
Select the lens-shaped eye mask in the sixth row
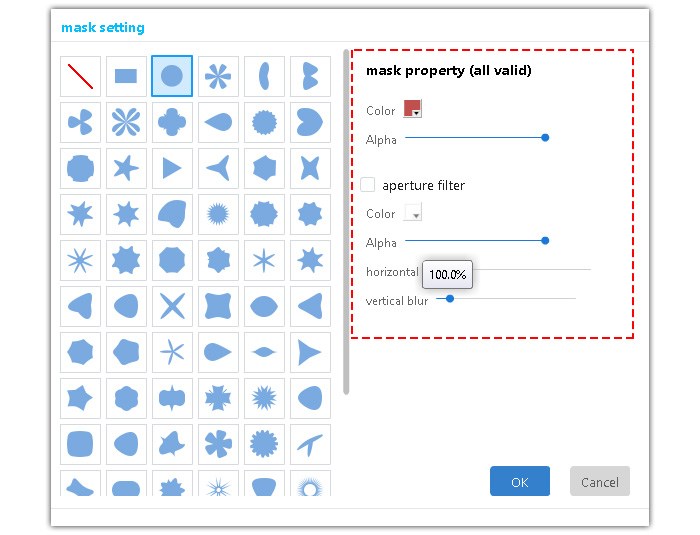point(264,306)
